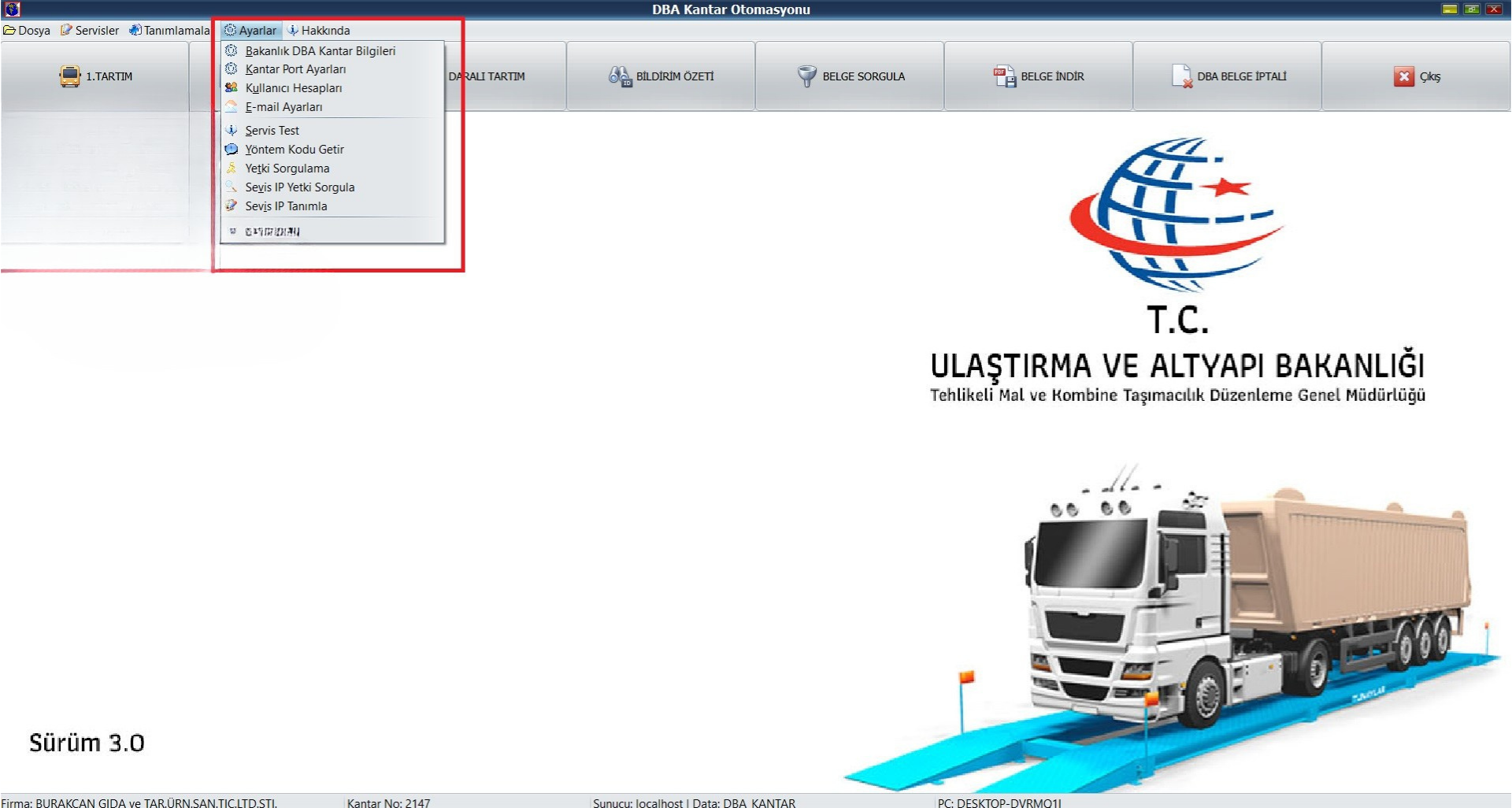This screenshot has width=1512, height=808.
Task: Maximize the DBA Kantar Otomasyonu window
Action: pyautogui.click(x=1472, y=9)
